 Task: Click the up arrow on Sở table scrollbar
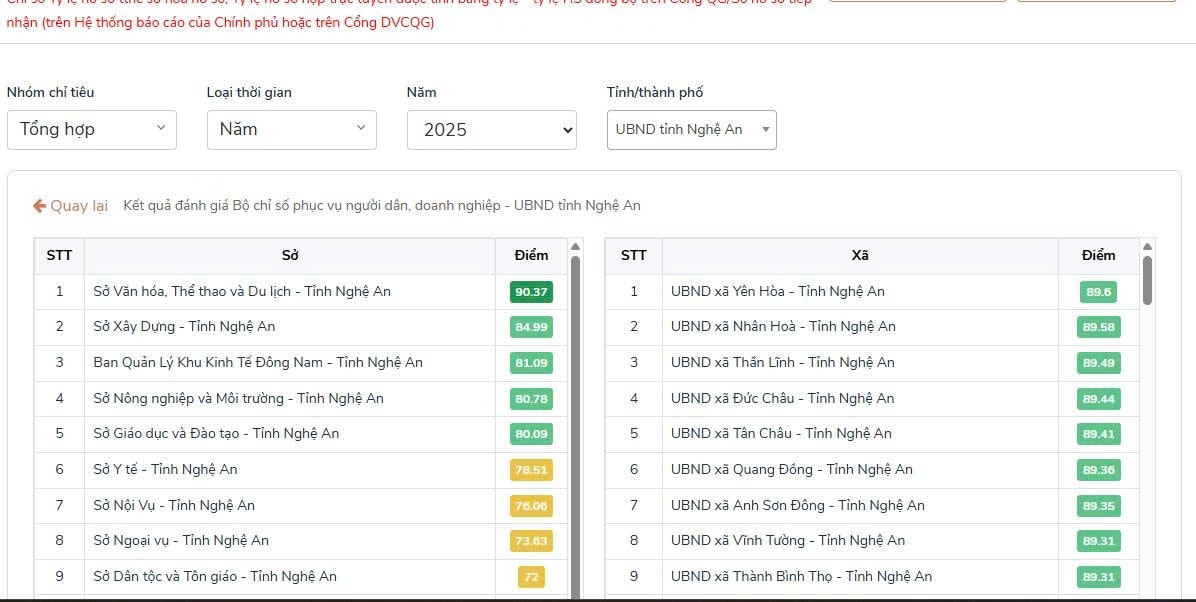tap(575, 246)
